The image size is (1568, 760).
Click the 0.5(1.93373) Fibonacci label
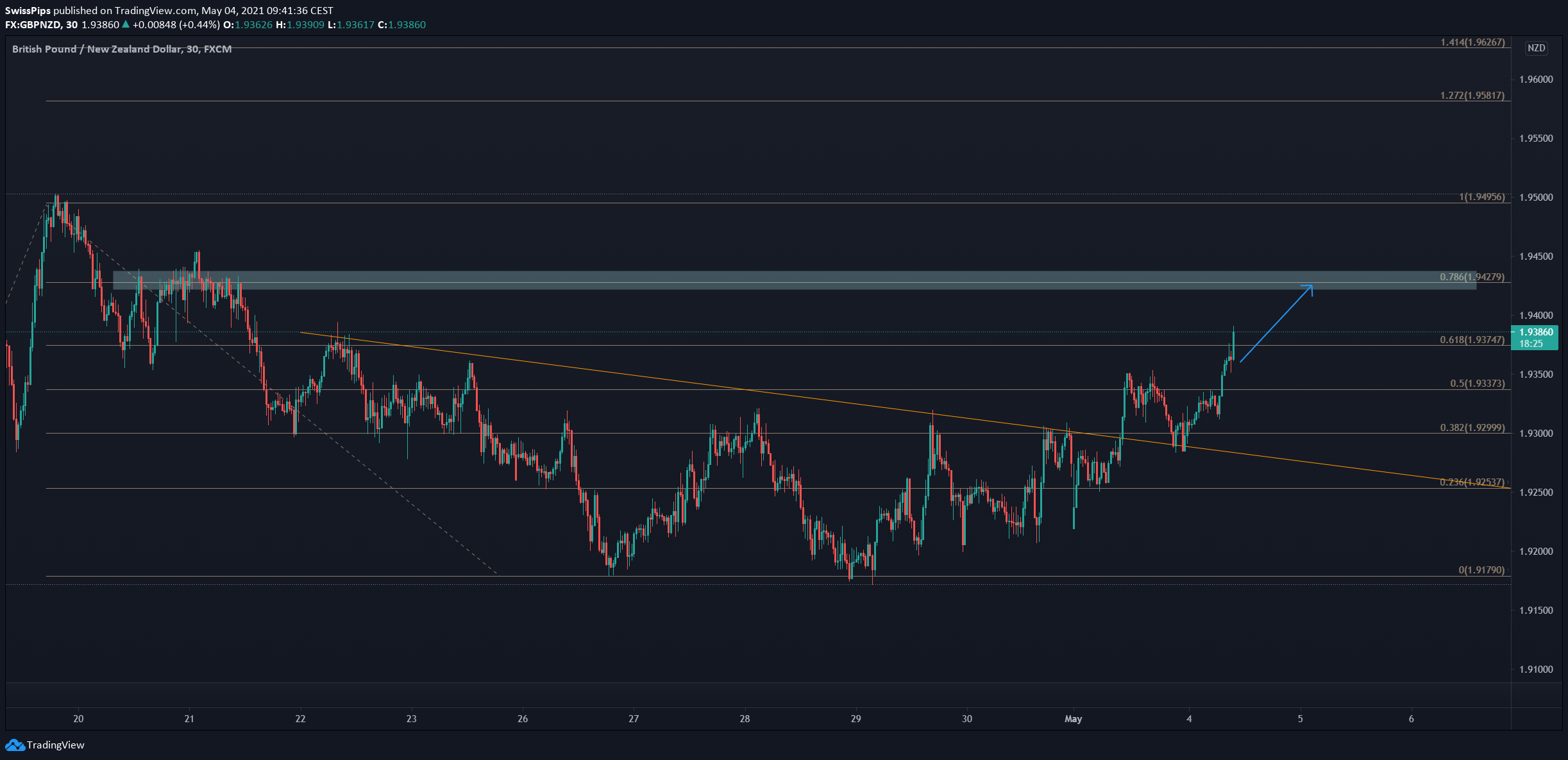(1478, 384)
